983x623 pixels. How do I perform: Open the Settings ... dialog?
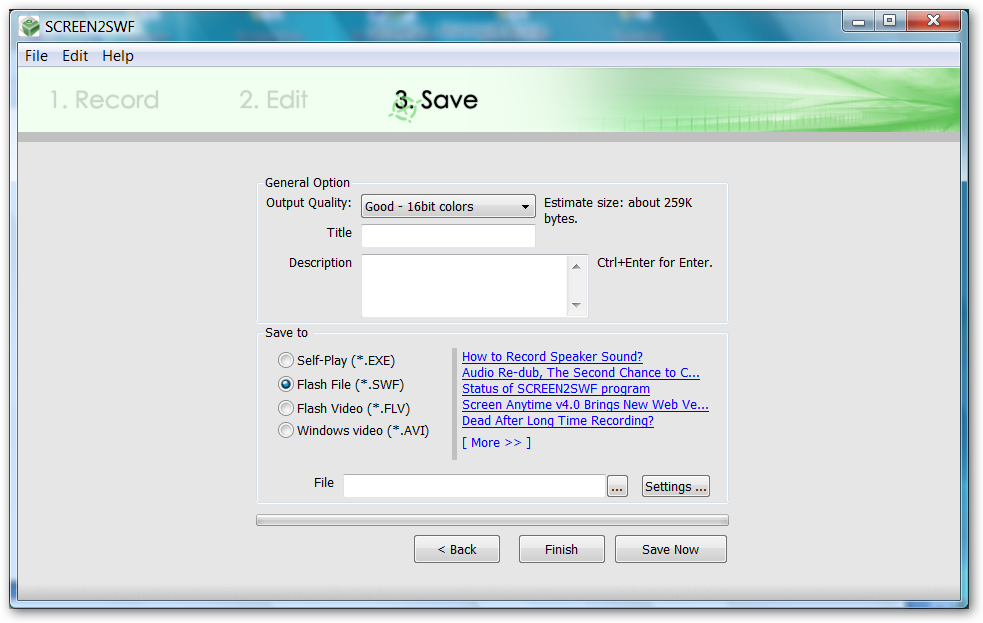point(676,486)
